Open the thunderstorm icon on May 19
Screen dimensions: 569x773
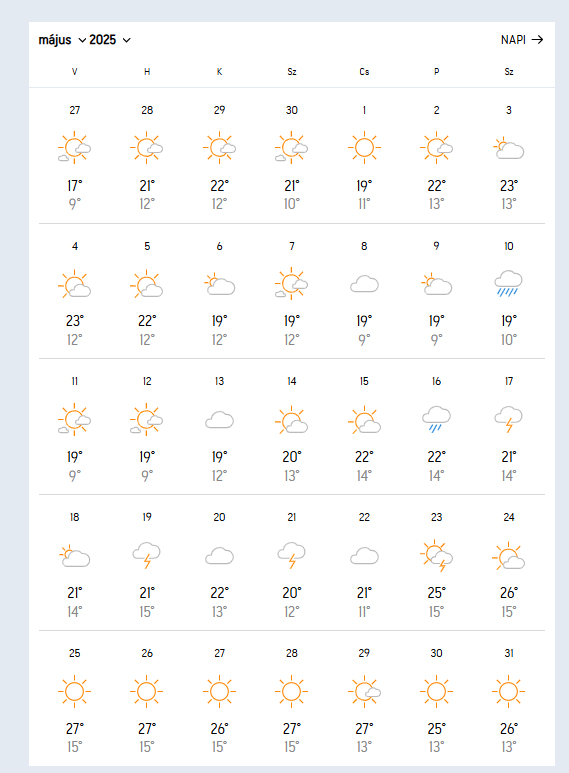pyautogui.click(x=146, y=555)
